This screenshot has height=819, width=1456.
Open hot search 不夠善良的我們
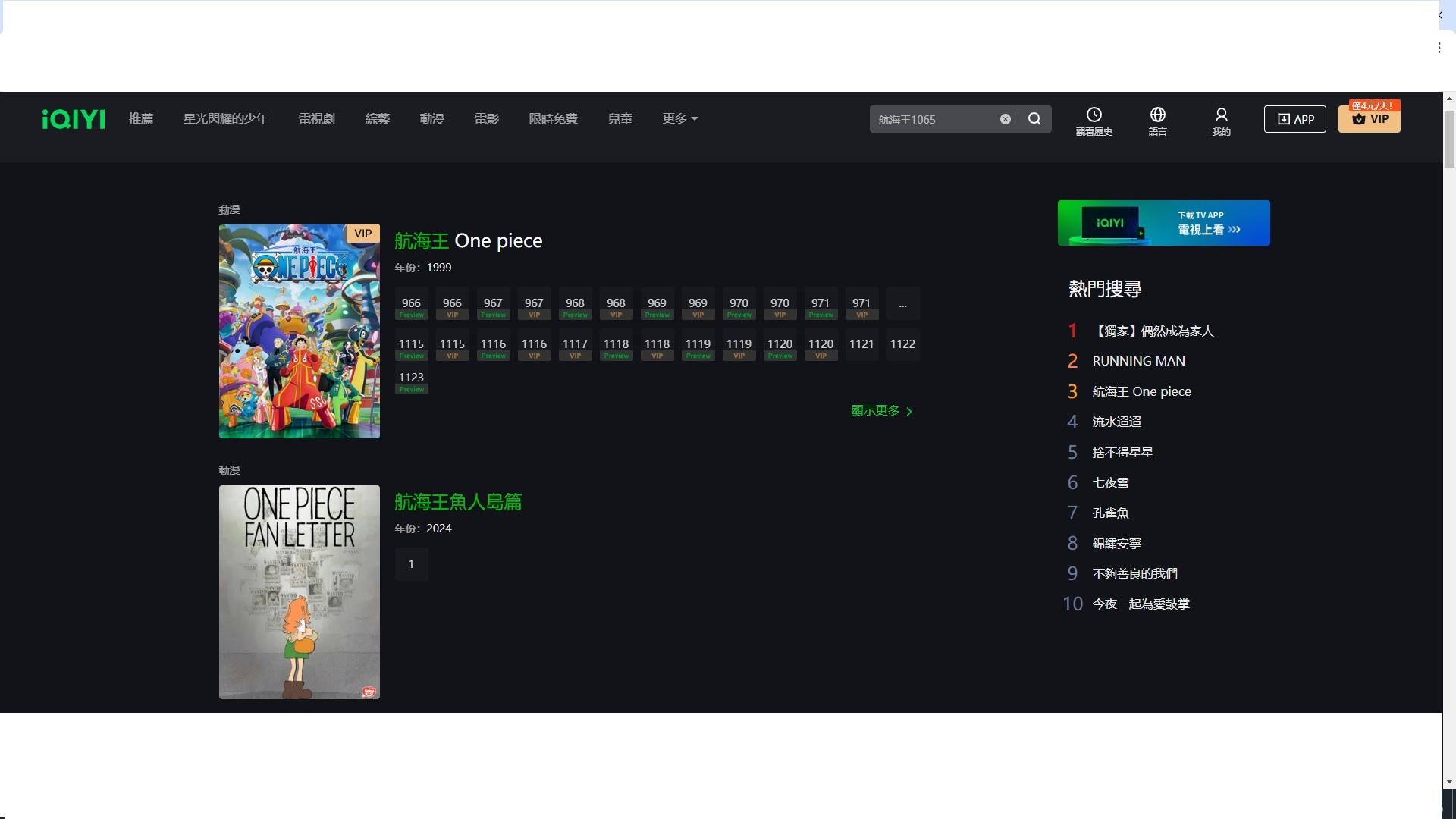click(x=1134, y=574)
